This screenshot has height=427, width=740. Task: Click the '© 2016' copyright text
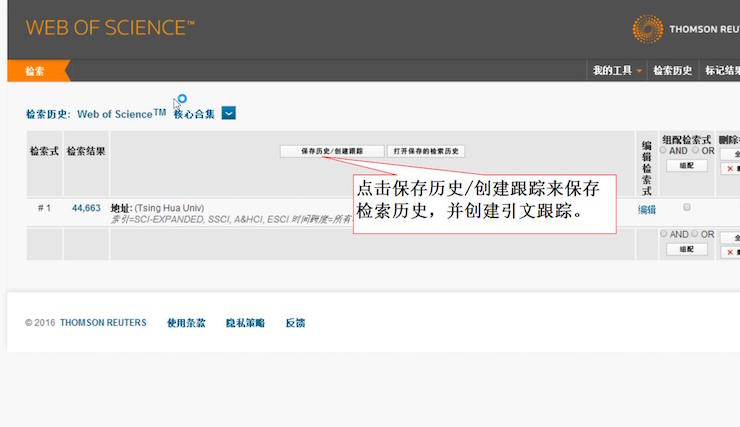(40, 323)
